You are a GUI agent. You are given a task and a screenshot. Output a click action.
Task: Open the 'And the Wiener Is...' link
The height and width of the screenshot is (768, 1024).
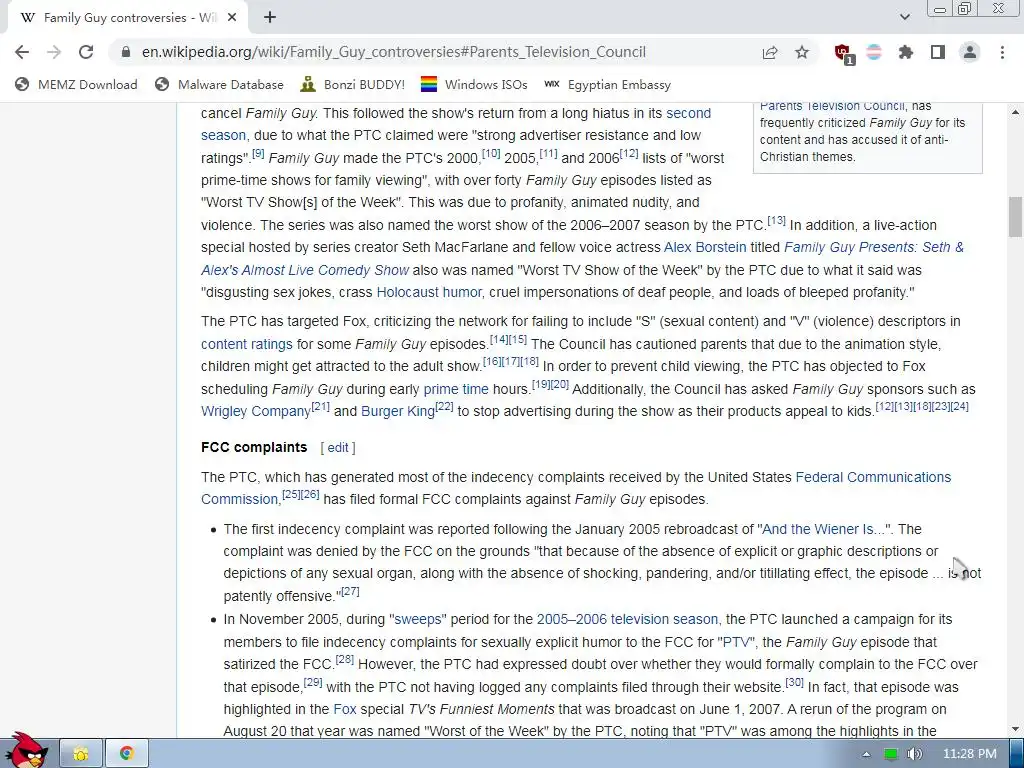[x=822, y=530]
